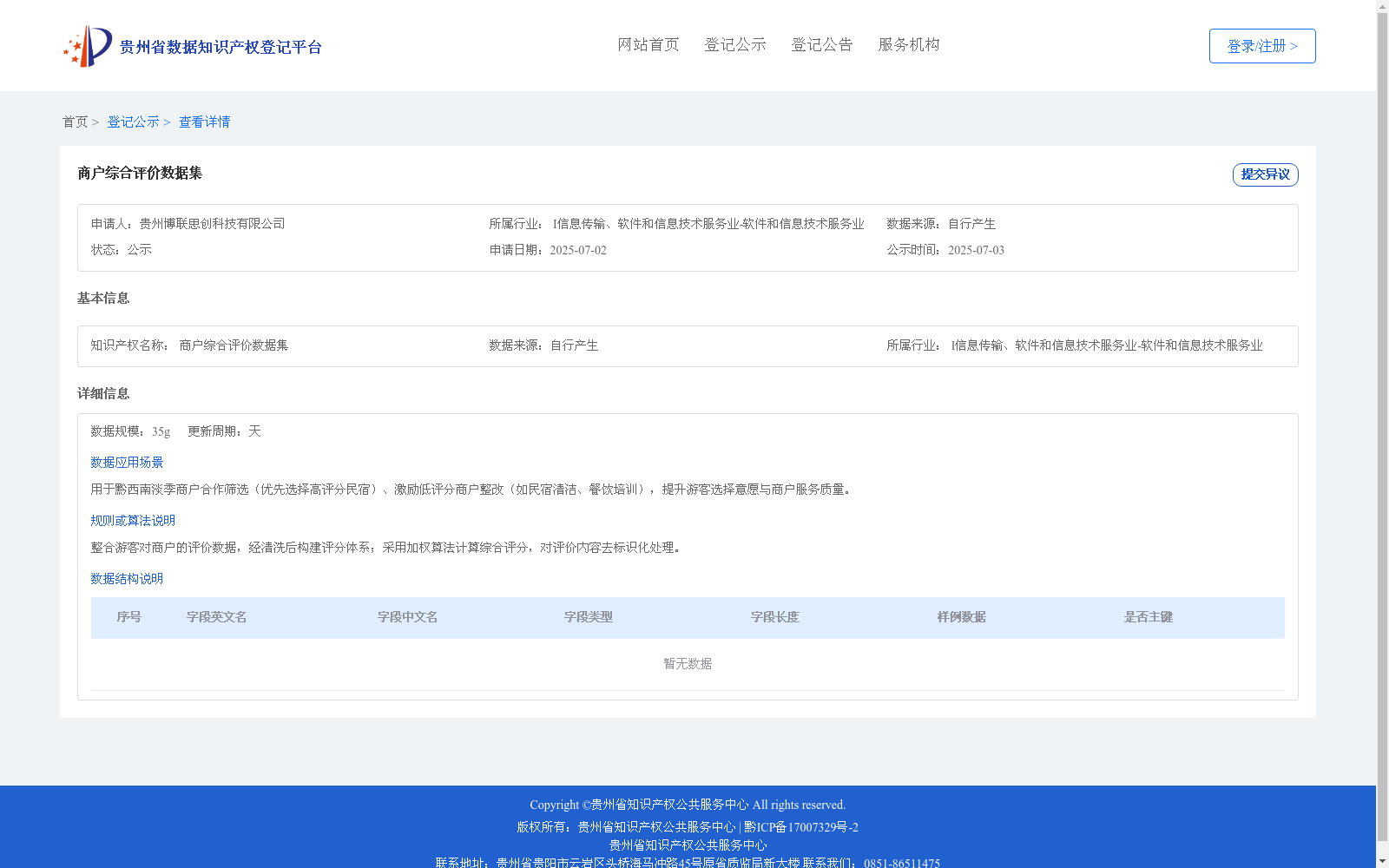Click the 规则或算法说明 heading
Viewport: 1389px width, 868px height.
tap(133, 521)
